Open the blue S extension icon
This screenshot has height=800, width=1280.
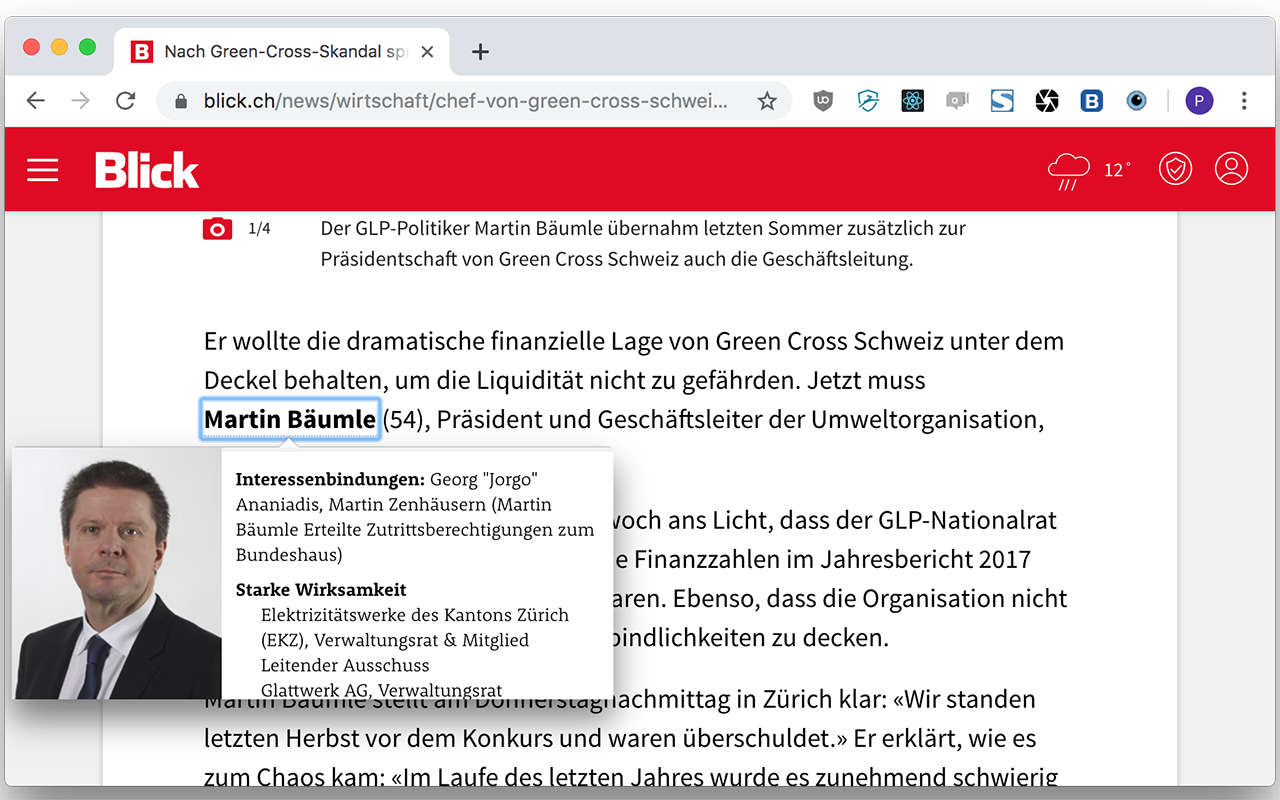point(1002,100)
